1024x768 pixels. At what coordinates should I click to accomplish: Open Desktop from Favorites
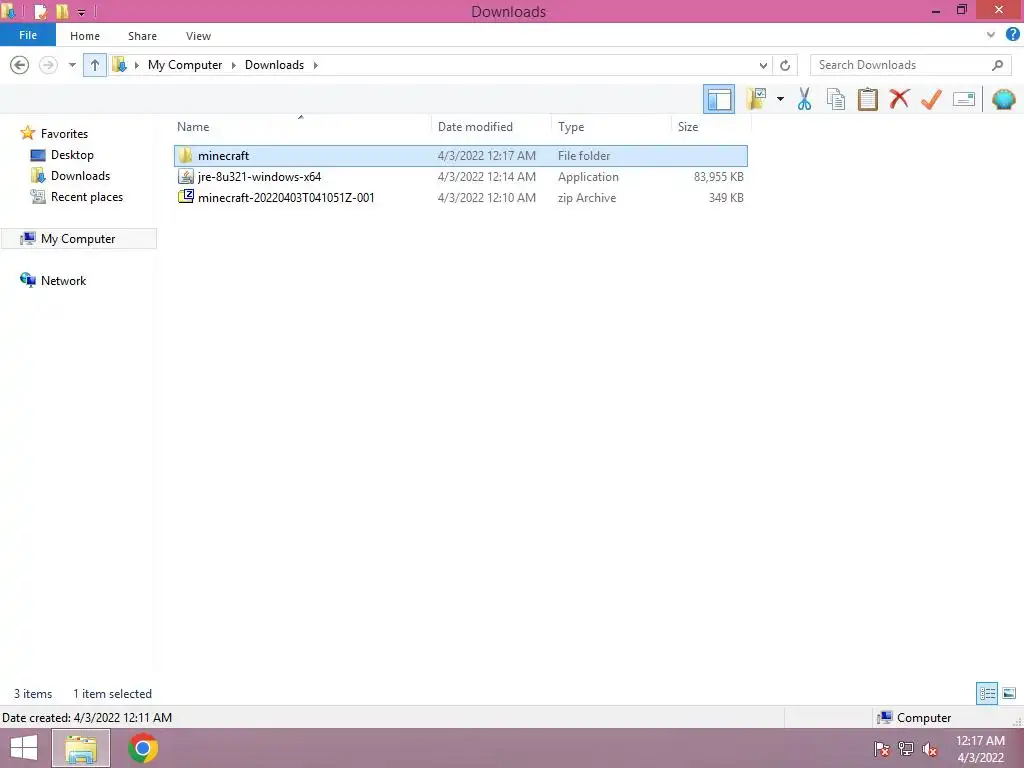[x=72, y=155]
